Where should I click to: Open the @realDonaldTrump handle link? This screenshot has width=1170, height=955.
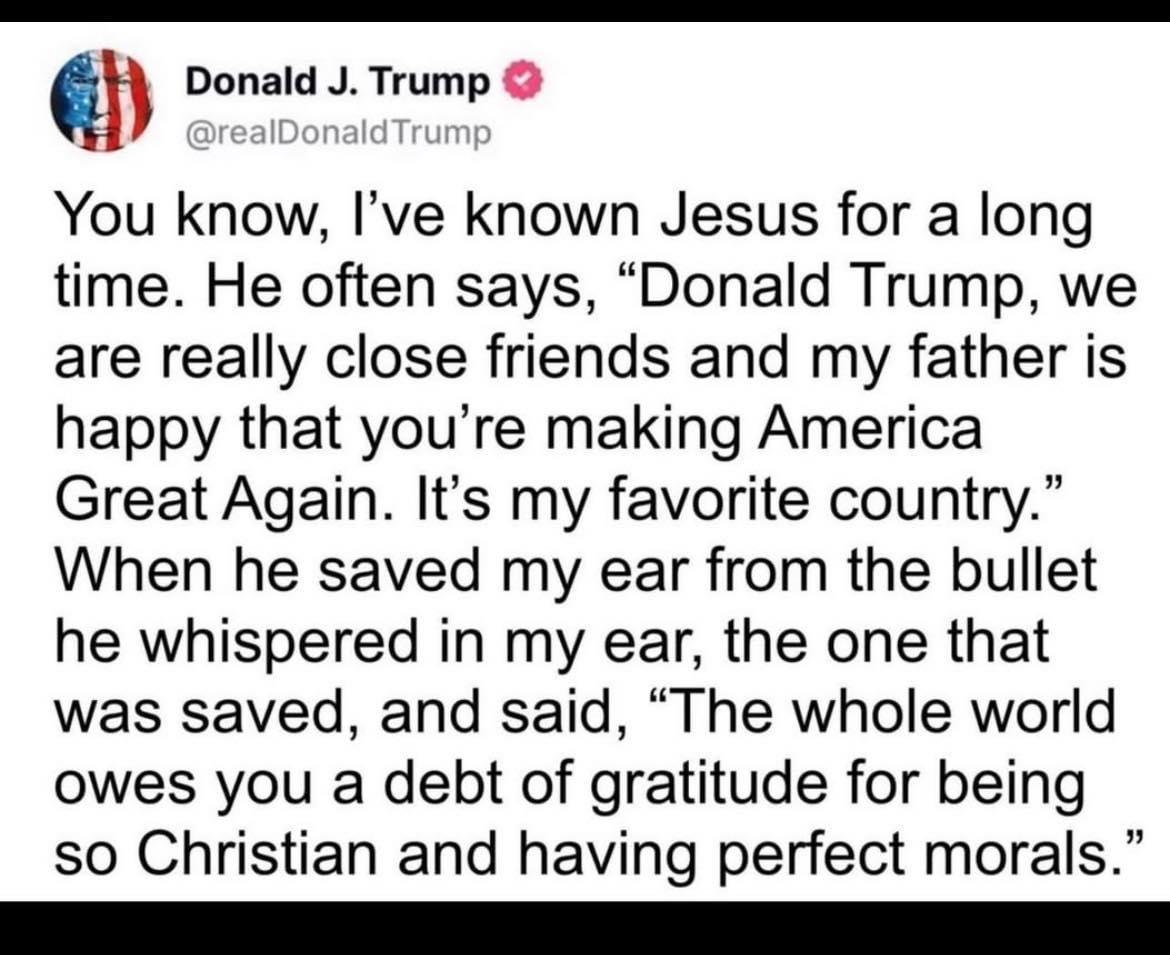339,132
